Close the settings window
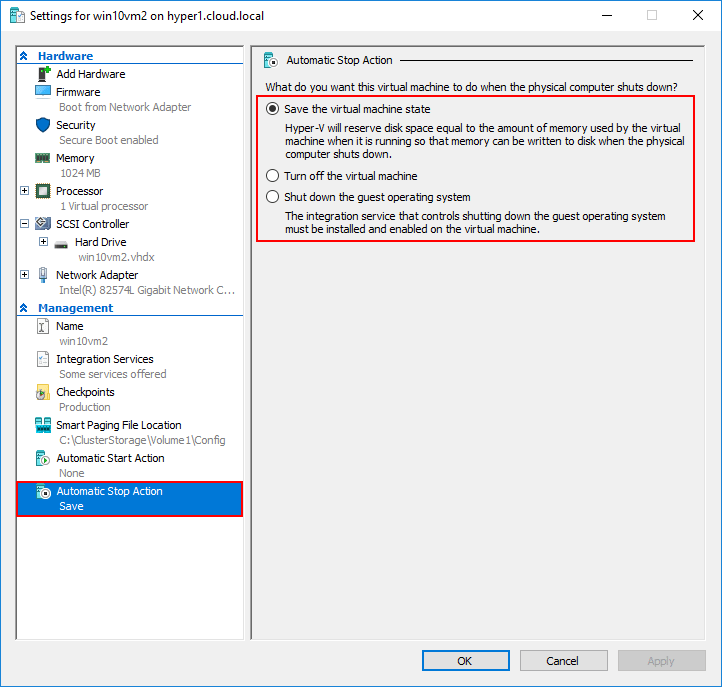 click(698, 15)
